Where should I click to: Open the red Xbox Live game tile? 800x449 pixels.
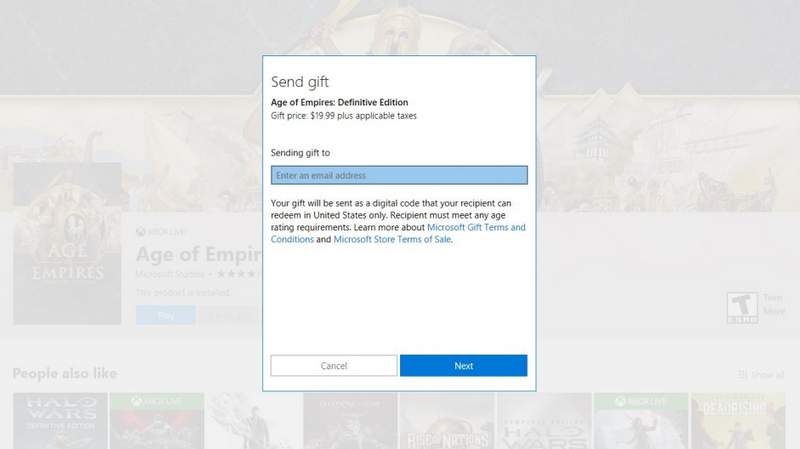coord(157,421)
